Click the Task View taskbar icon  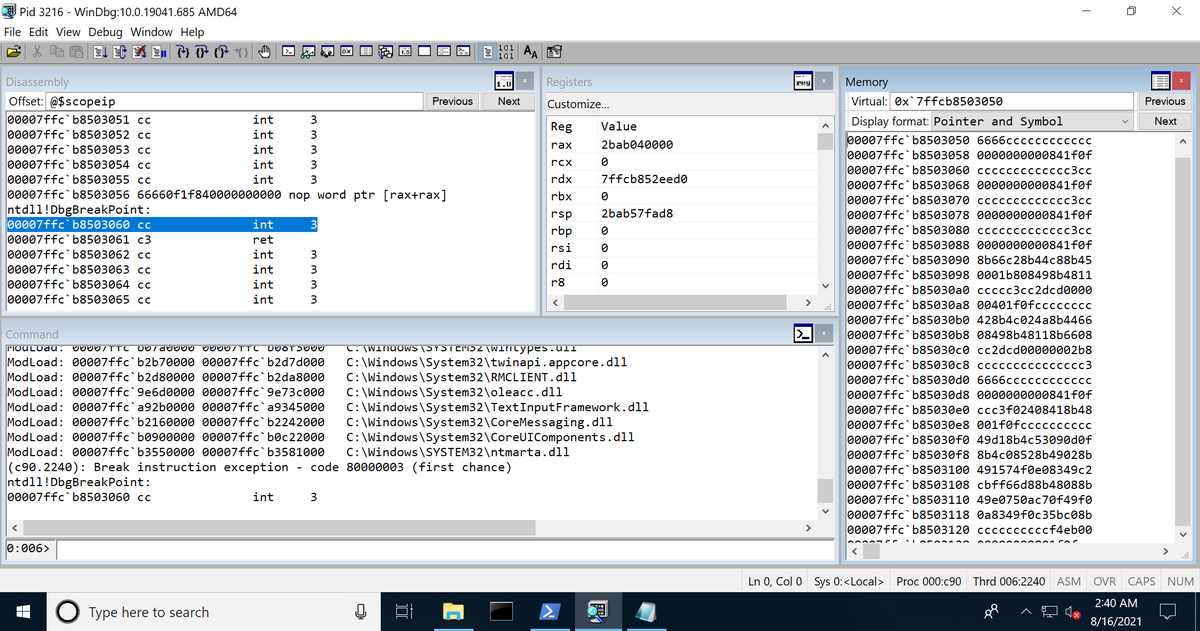click(405, 611)
